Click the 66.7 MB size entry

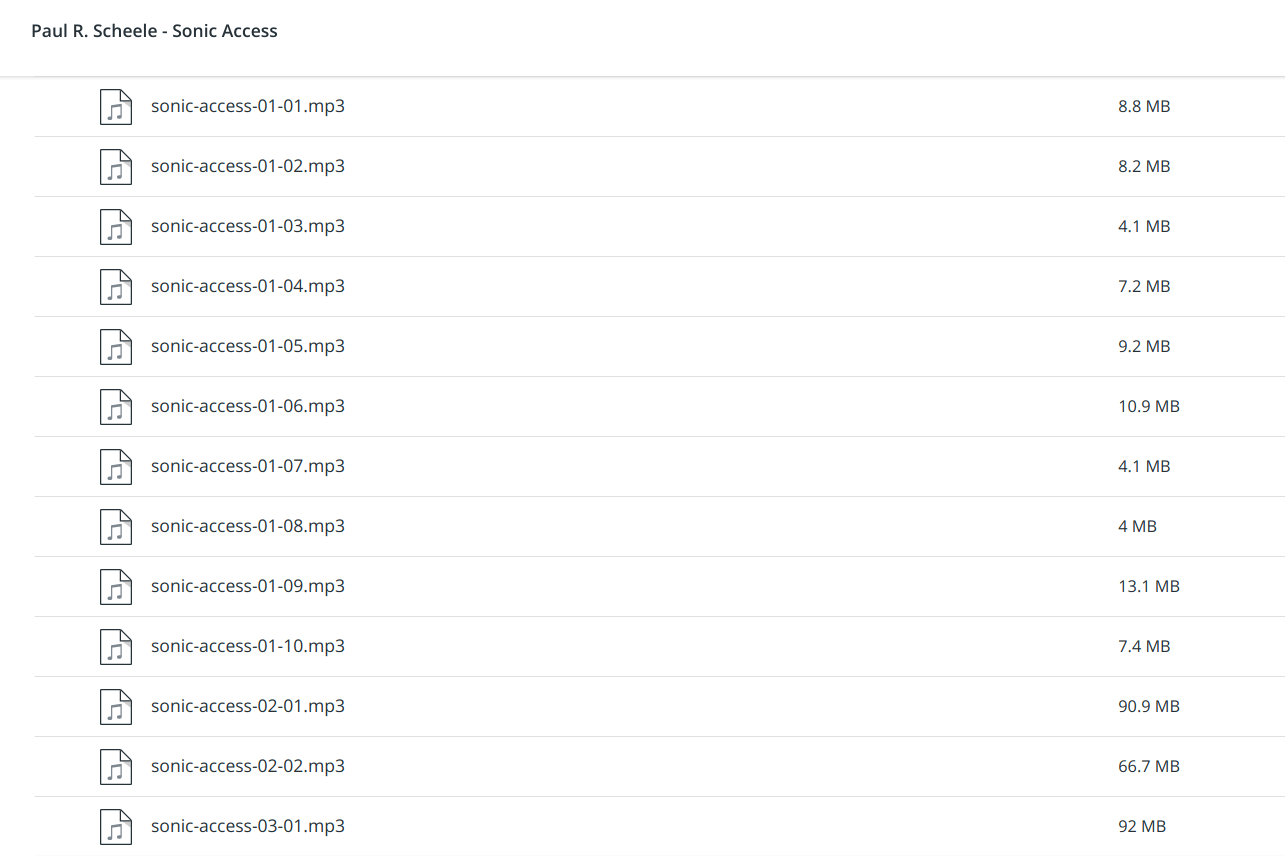click(x=1149, y=766)
